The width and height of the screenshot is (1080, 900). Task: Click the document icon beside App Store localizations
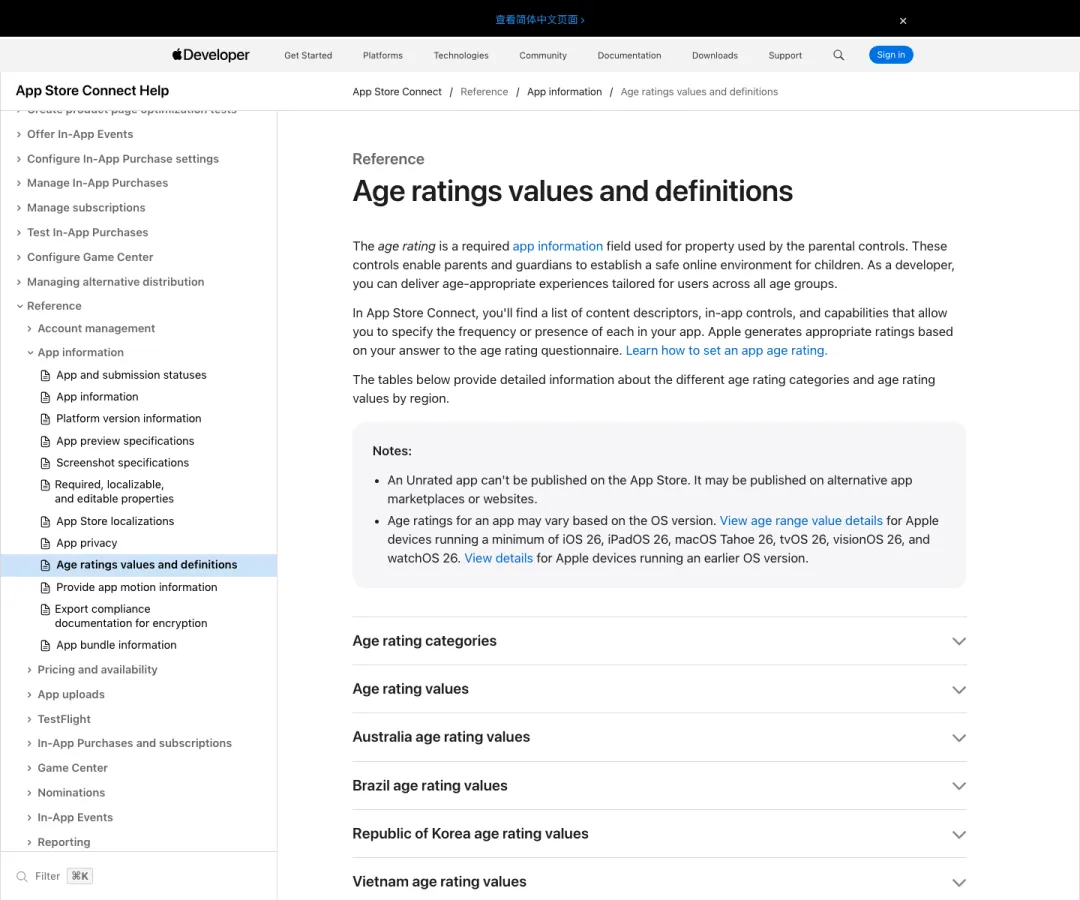point(45,522)
